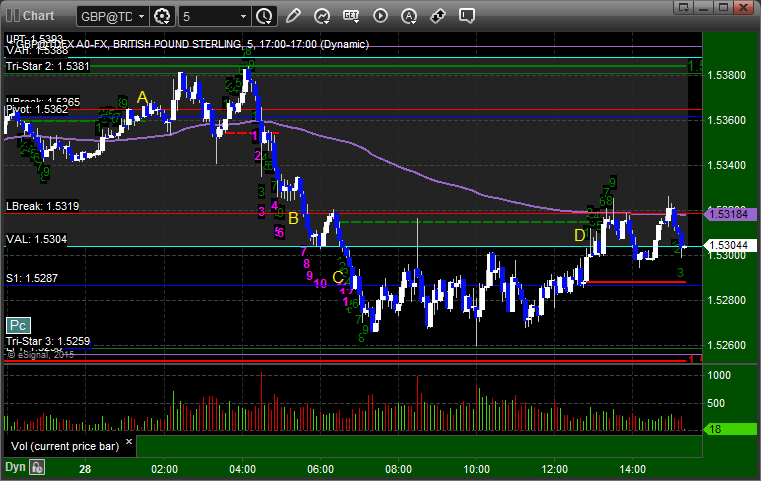Open the chart comments speech-bubble icon
The image size is (761, 481).
tap(467, 16)
